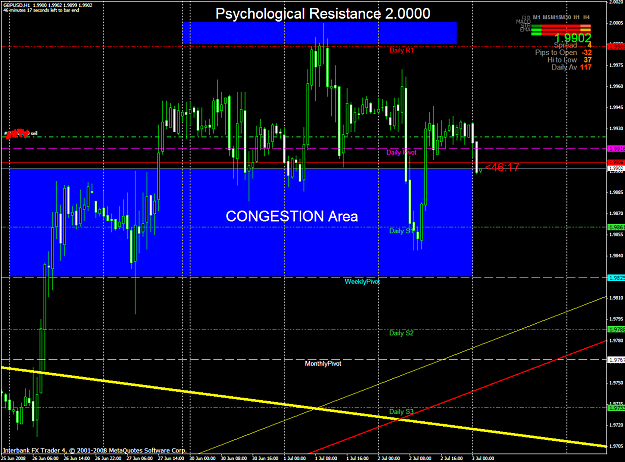Click the 1.9975 price scale label
The image size is (625, 462).
(616, 65)
